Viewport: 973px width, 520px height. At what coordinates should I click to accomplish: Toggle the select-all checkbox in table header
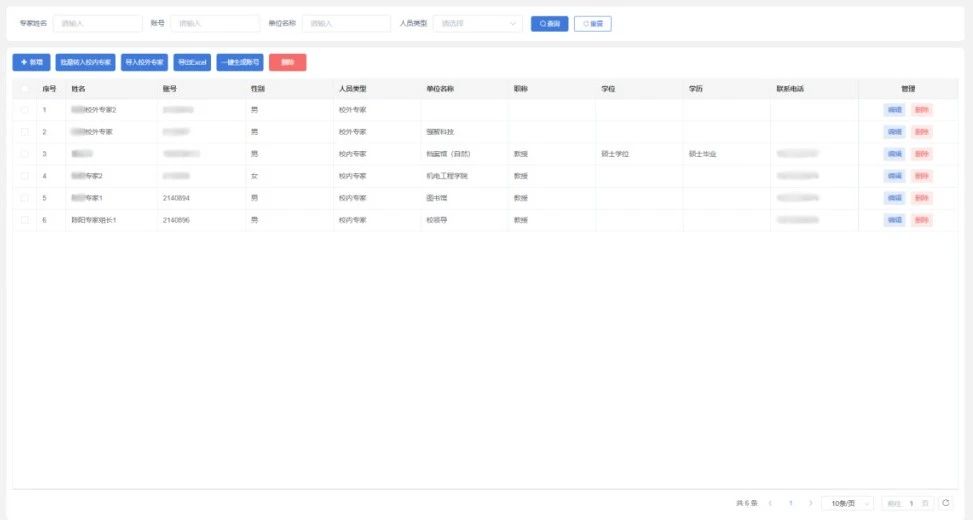[x=24, y=89]
